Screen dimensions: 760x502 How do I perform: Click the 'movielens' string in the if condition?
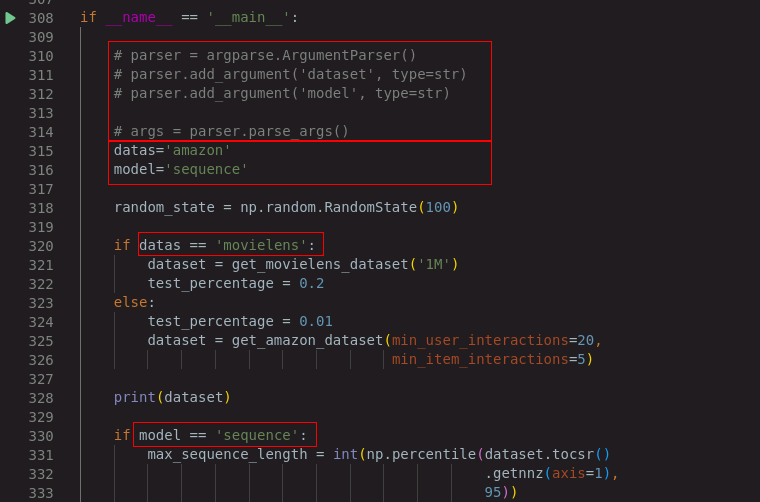point(261,245)
